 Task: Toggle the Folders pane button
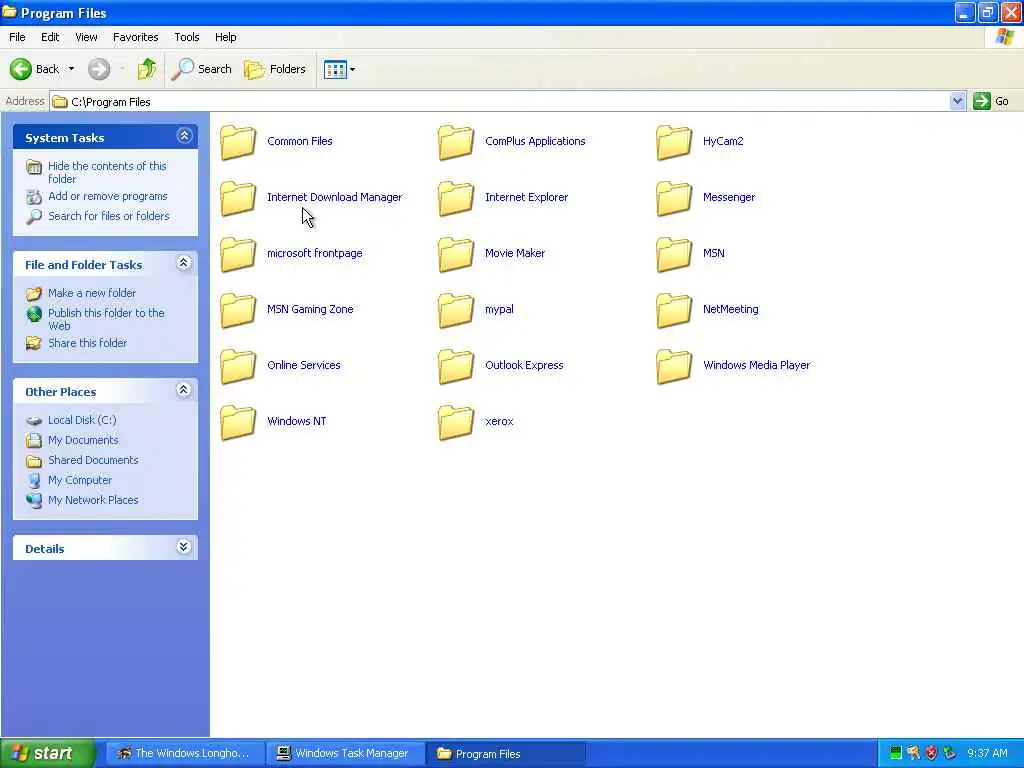click(274, 69)
